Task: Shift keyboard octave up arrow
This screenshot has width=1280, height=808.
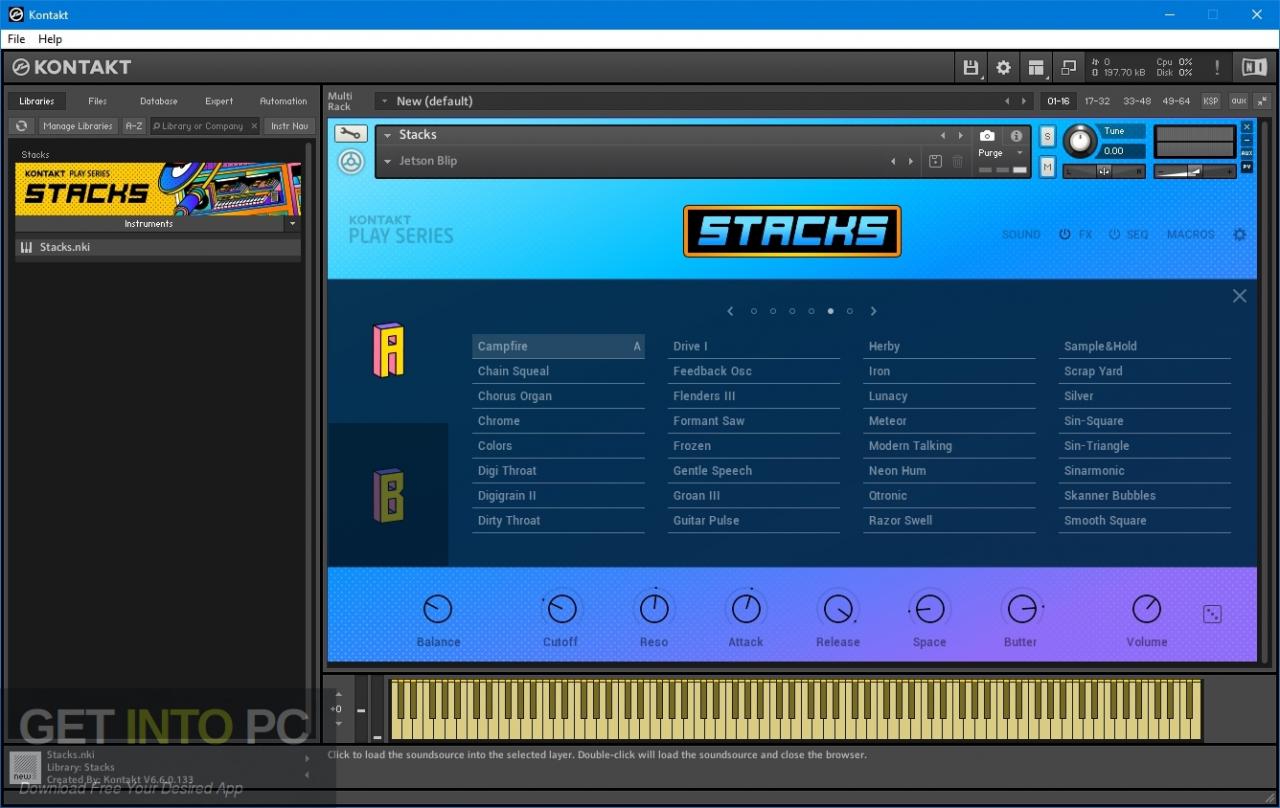Action: pos(338,693)
